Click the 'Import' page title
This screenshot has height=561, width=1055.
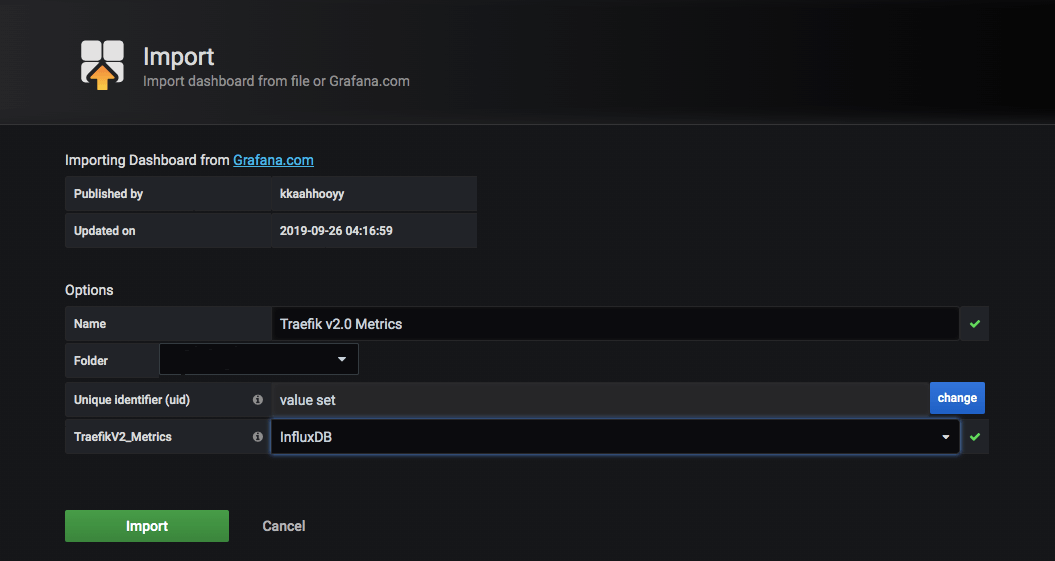click(178, 57)
